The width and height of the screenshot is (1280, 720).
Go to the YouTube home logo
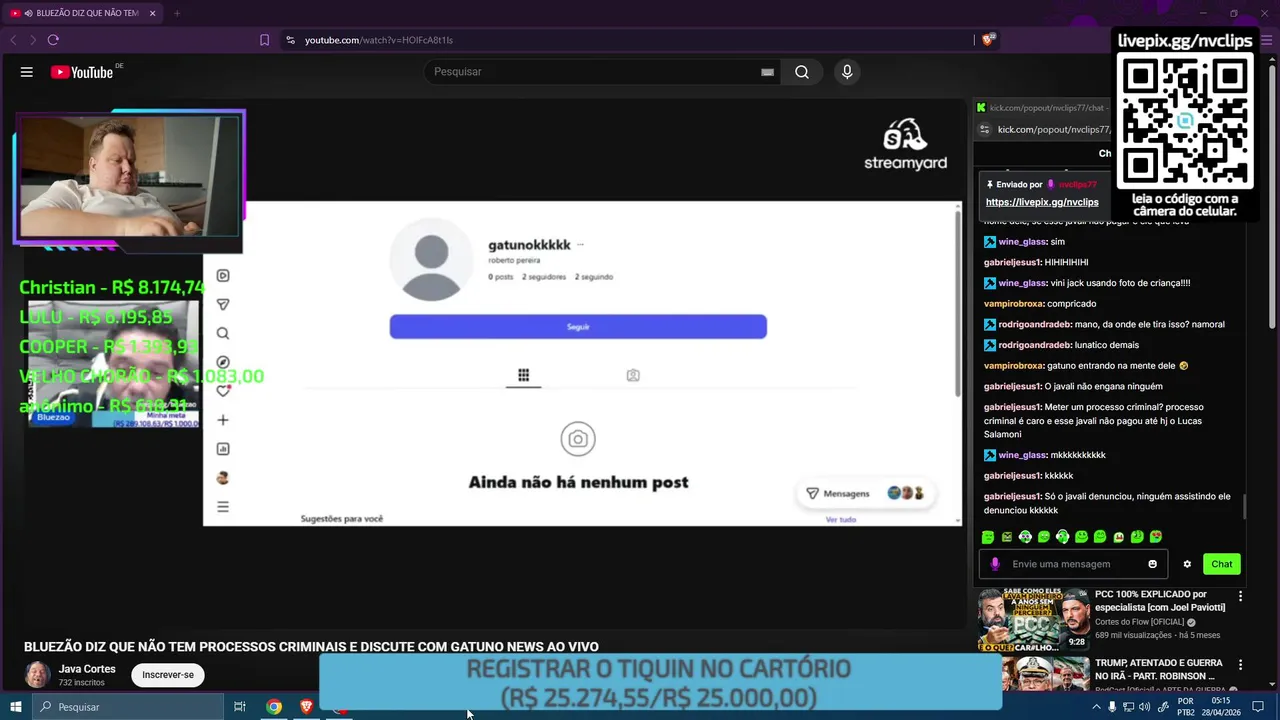click(x=82, y=72)
